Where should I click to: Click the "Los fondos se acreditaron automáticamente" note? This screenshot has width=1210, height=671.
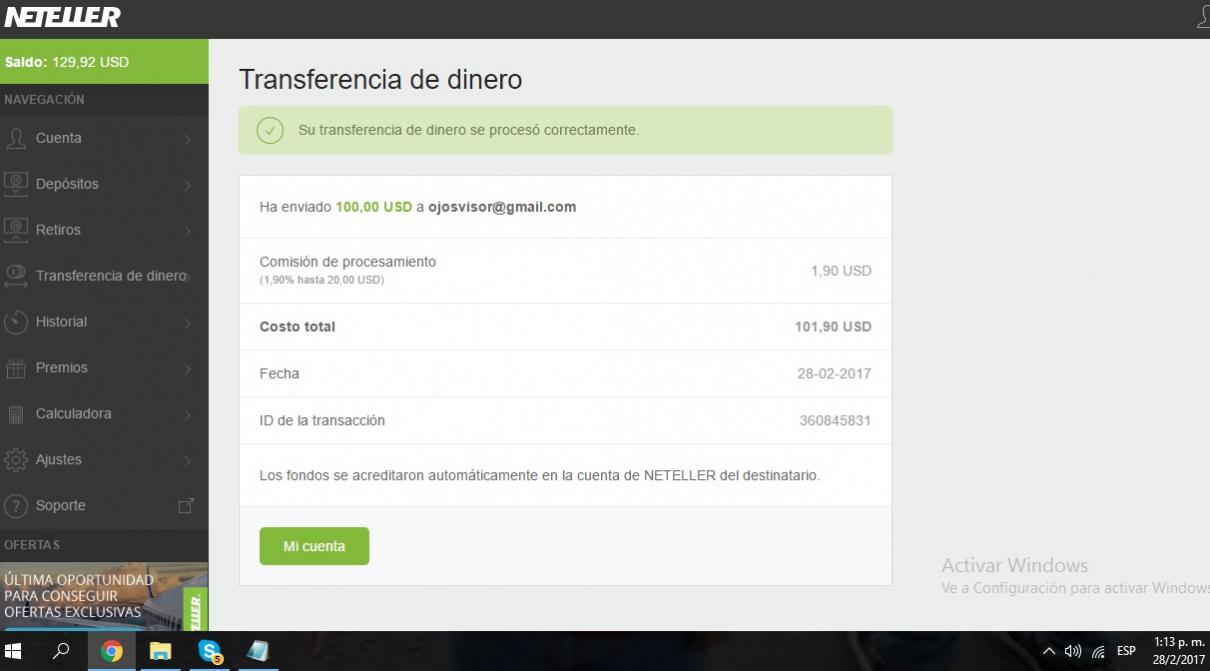pyautogui.click(x=540, y=476)
